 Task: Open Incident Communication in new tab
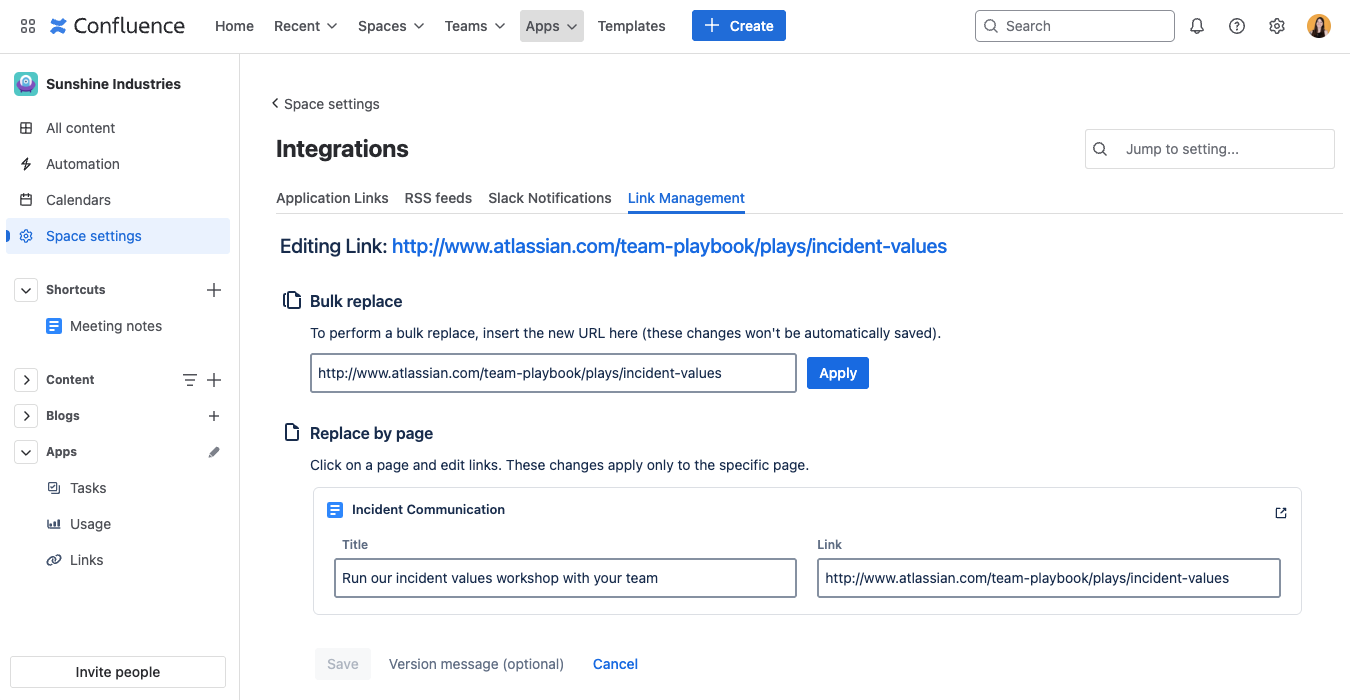click(1280, 512)
